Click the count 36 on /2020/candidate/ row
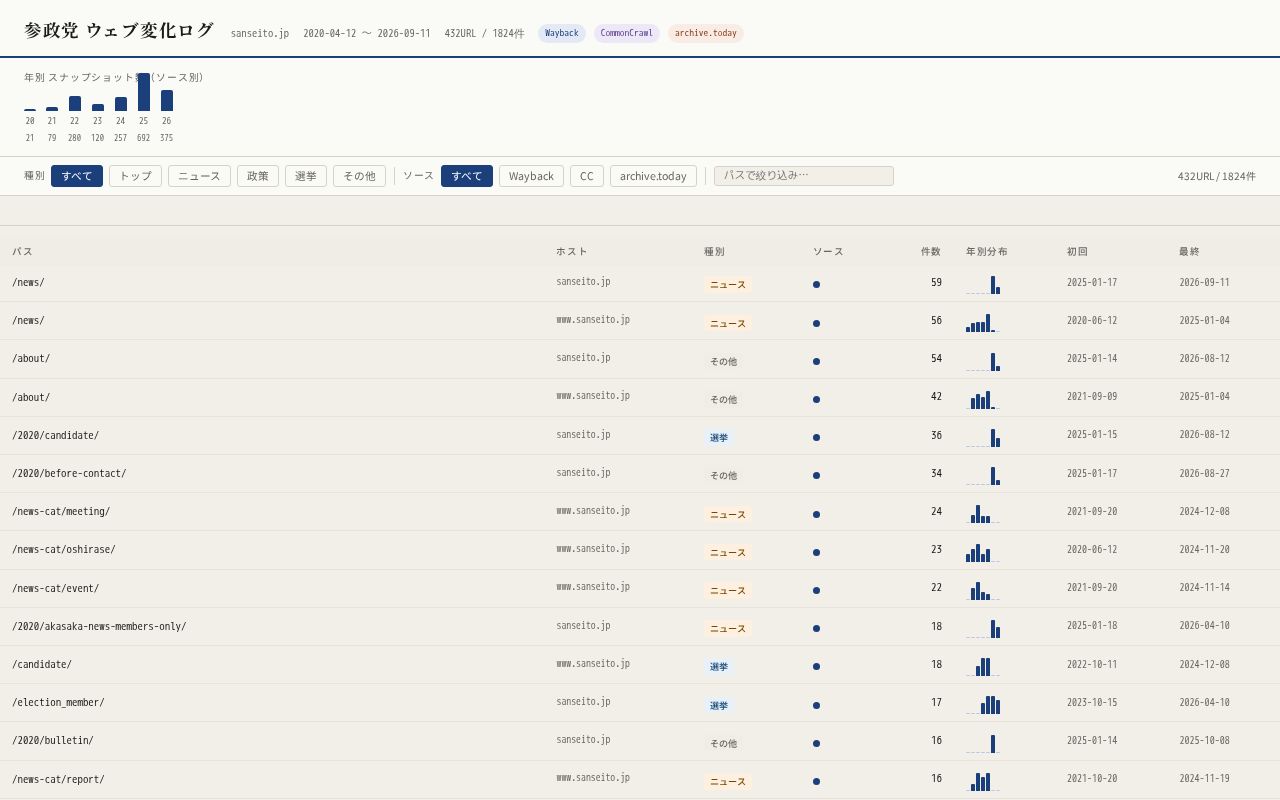 (936, 436)
